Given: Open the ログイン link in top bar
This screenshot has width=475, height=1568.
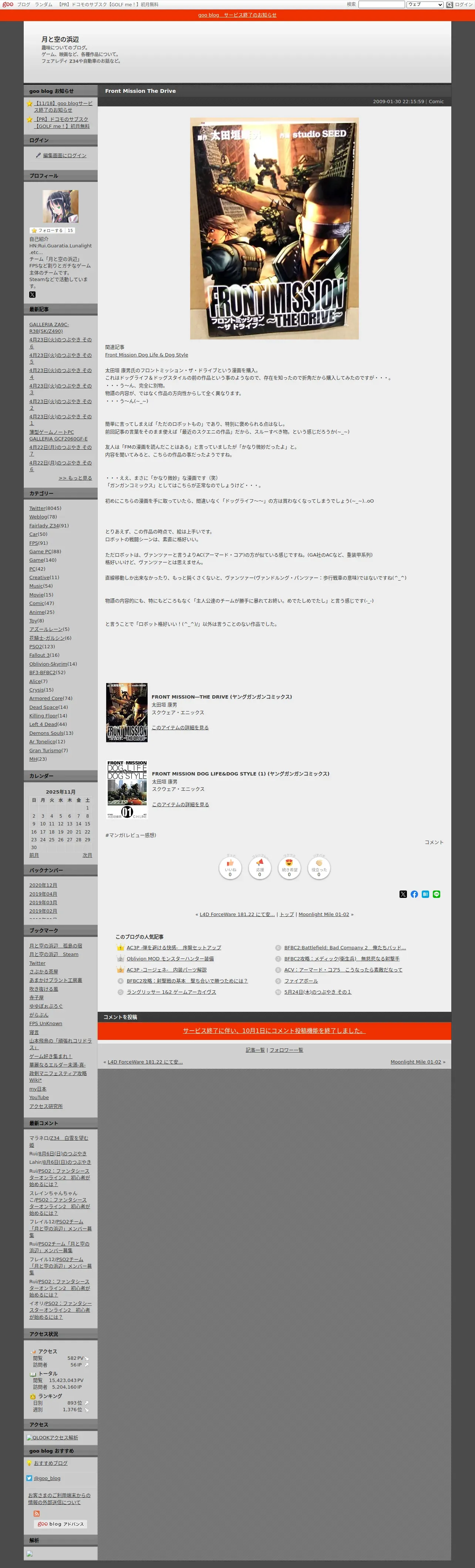Looking at the screenshot, I should click(x=464, y=4).
